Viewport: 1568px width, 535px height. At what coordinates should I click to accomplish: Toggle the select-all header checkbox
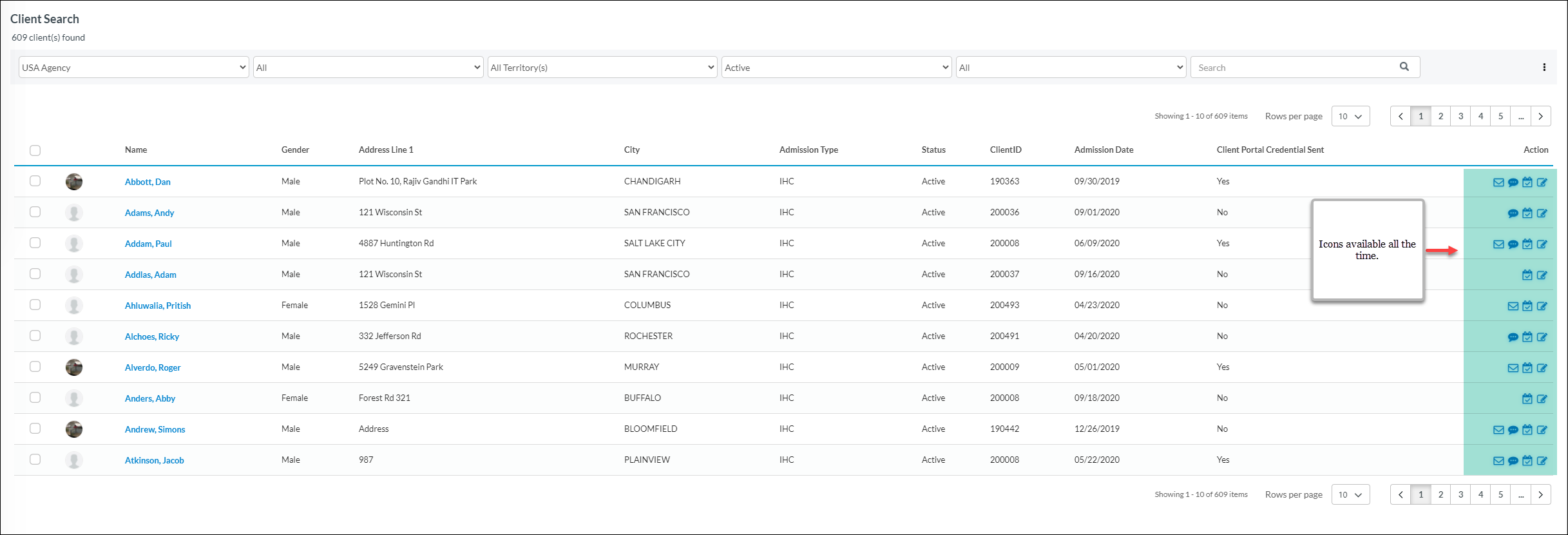pos(35,150)
